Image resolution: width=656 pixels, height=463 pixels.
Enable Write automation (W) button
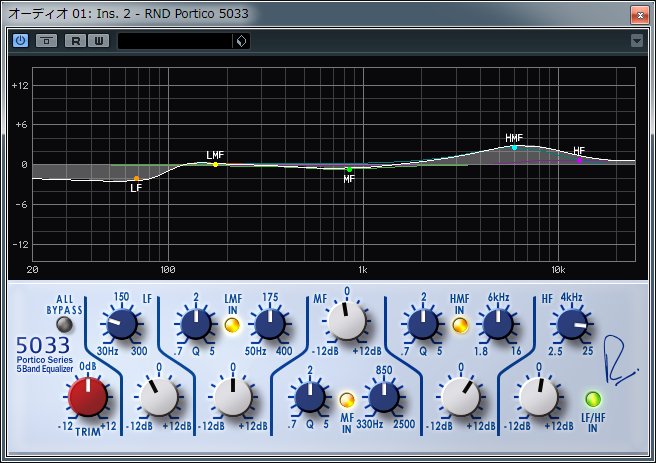(99, 41)
